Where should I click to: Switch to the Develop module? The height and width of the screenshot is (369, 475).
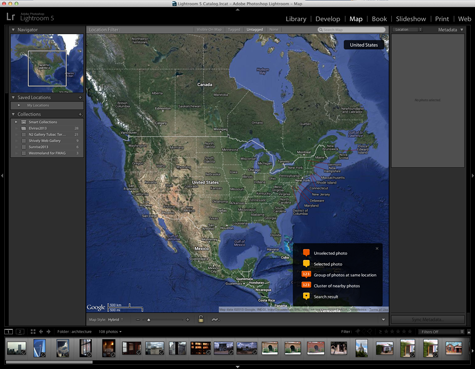coord(328,19)
